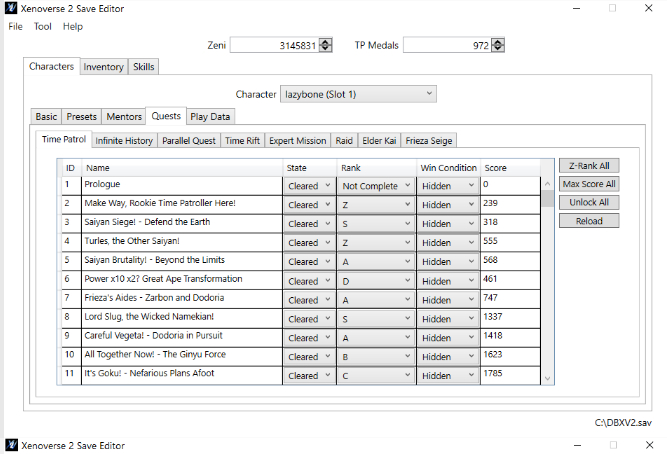667x454 pixels.
Task: Open the Tool menu
Action: [x=43, y=26]
